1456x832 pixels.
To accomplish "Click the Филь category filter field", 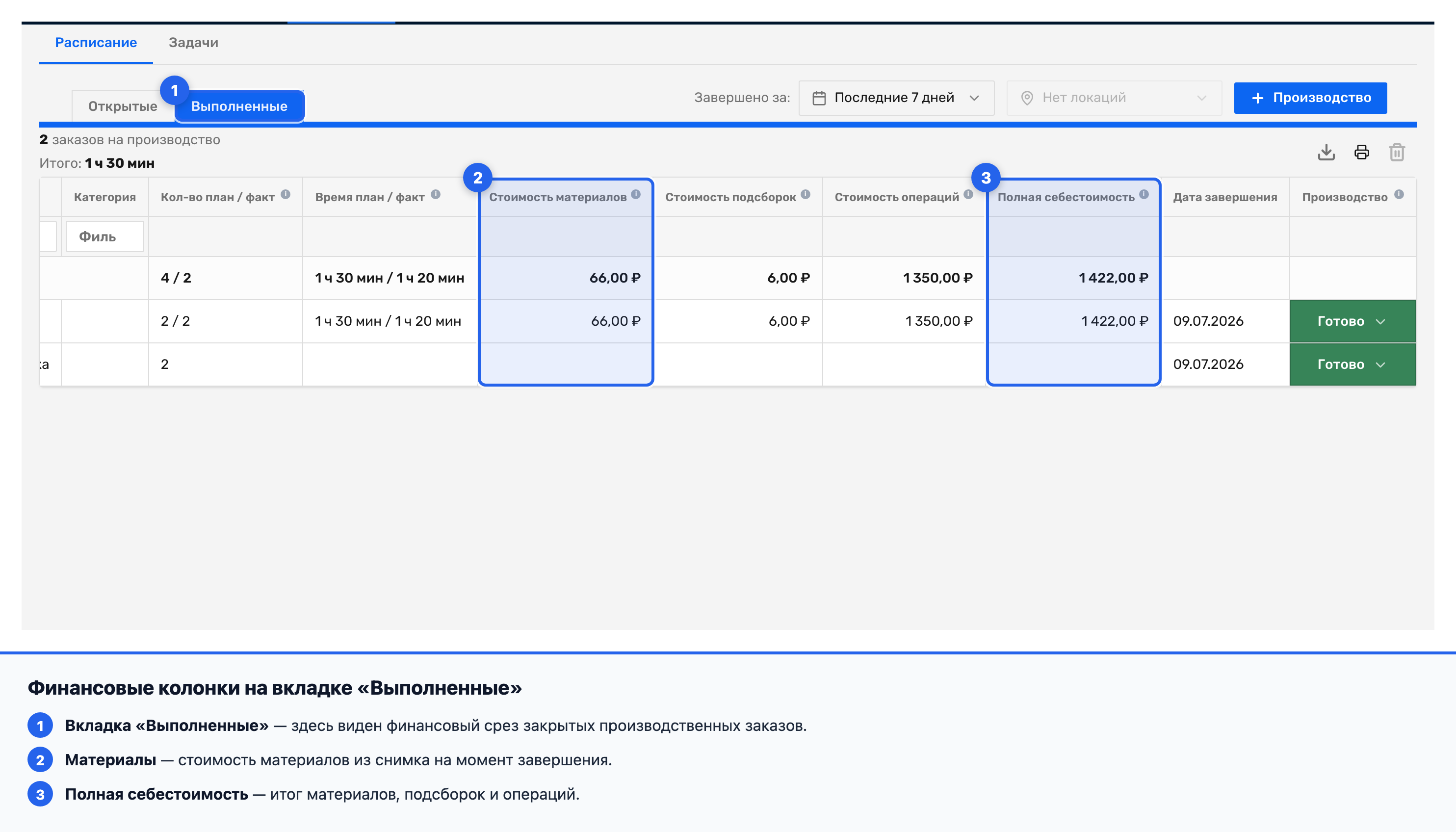I will (x=104, y=236).
